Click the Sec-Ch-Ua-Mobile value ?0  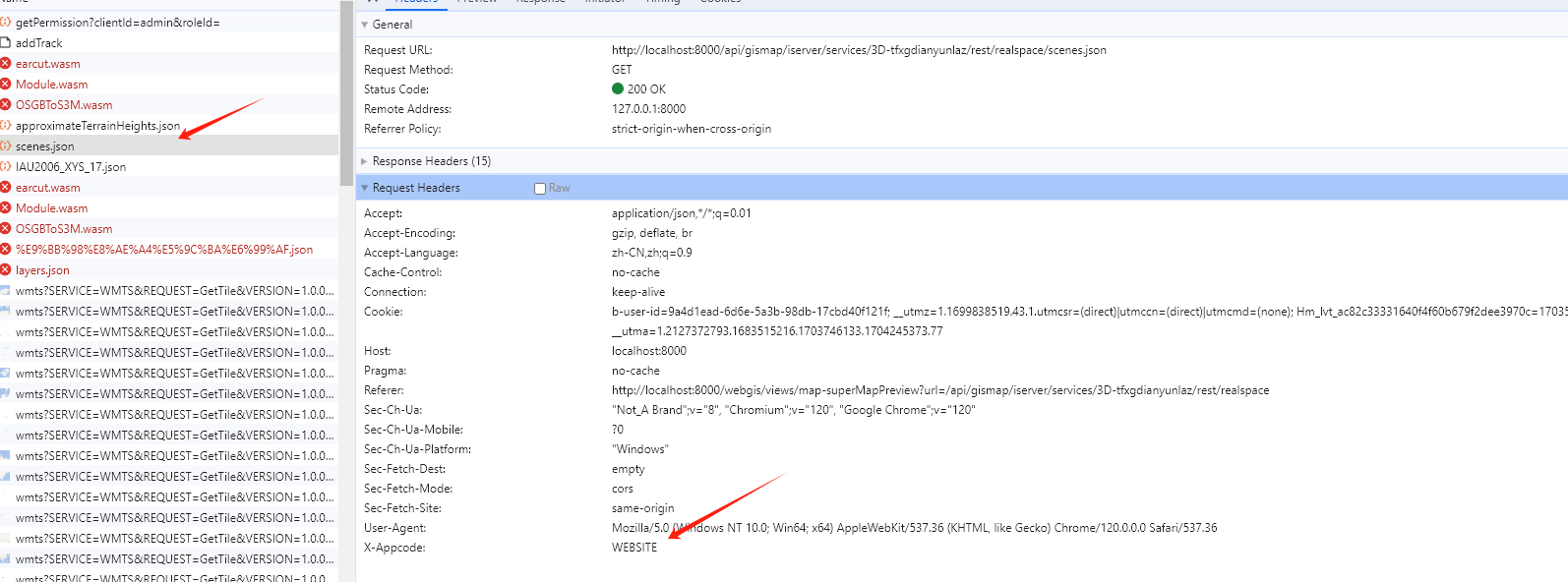(618, 430)
